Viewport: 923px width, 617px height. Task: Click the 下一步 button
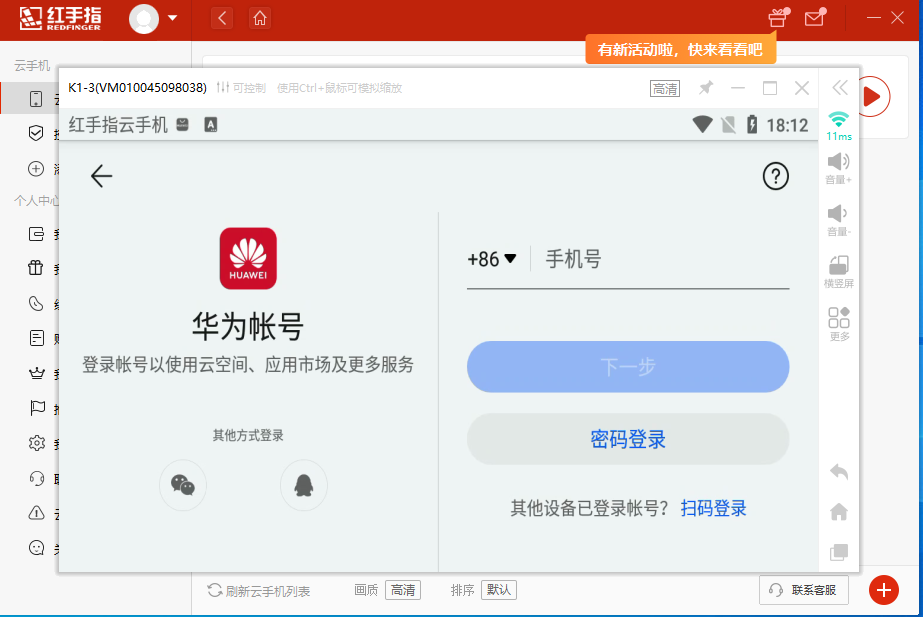pyautogui.click(x=627, y=367)
